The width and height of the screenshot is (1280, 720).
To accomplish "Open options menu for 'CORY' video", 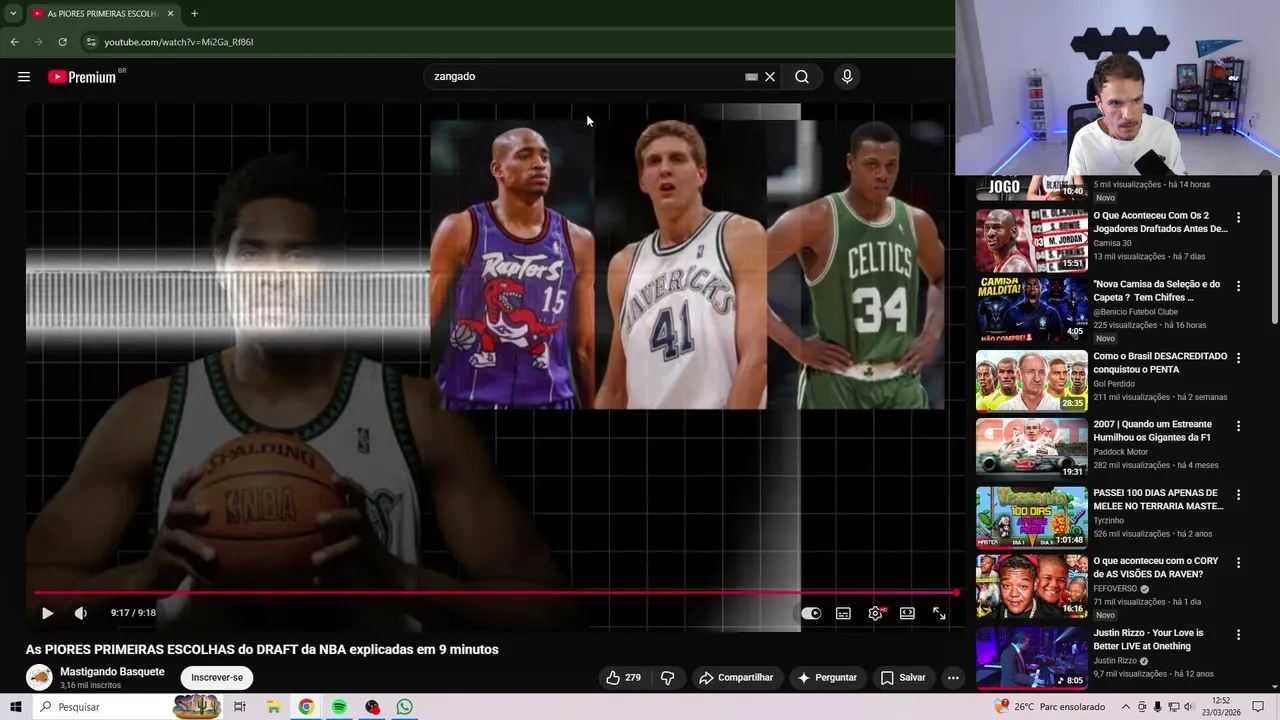I will (x=1238, y=563).
